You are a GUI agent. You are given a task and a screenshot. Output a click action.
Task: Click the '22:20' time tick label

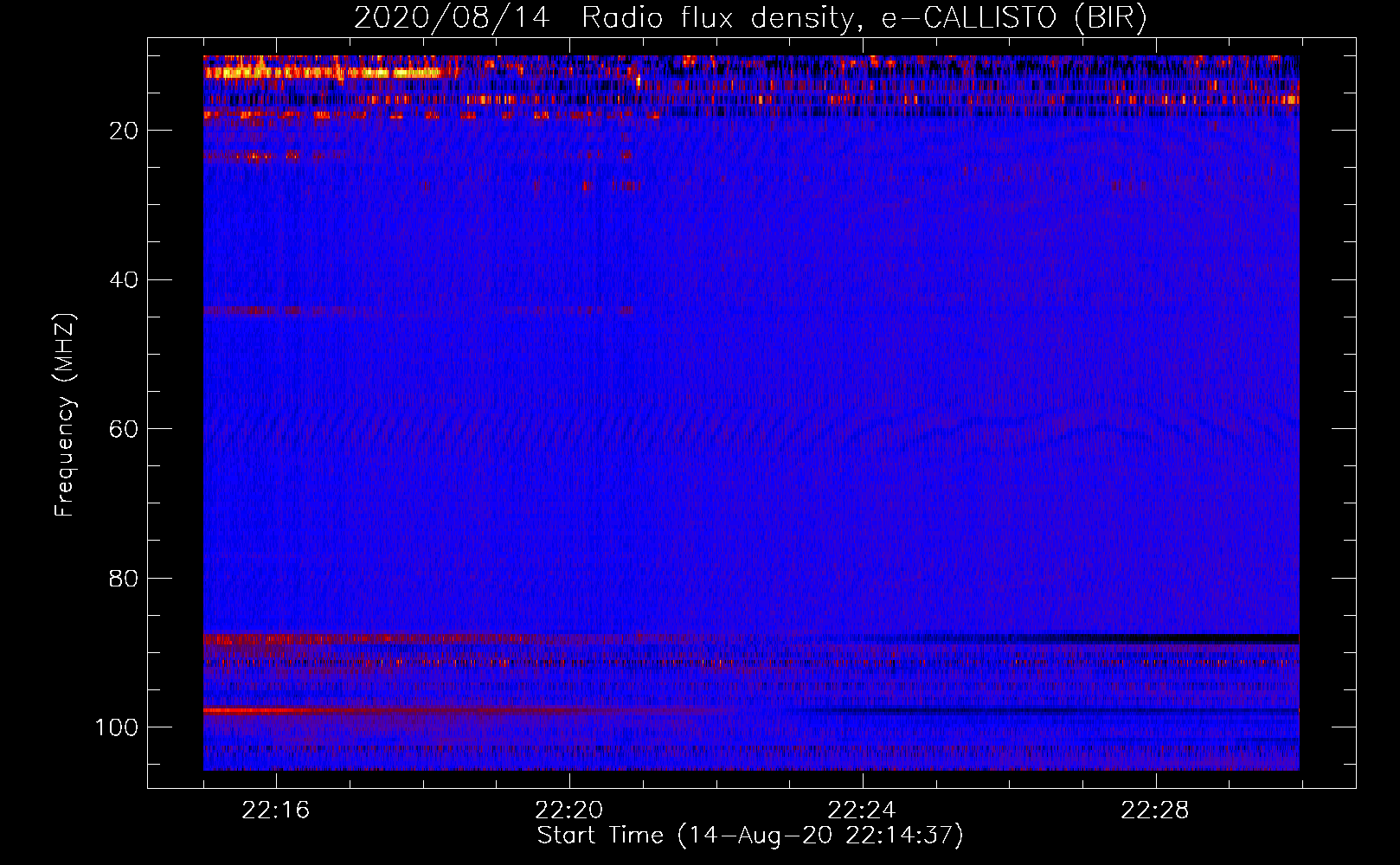pyautogui.click(x=569, y=811)
